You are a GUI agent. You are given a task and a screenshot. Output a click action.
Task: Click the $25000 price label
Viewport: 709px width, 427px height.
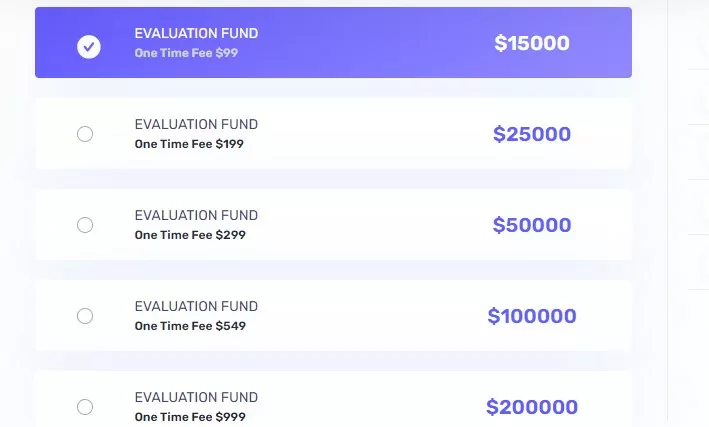coord(532,134)
